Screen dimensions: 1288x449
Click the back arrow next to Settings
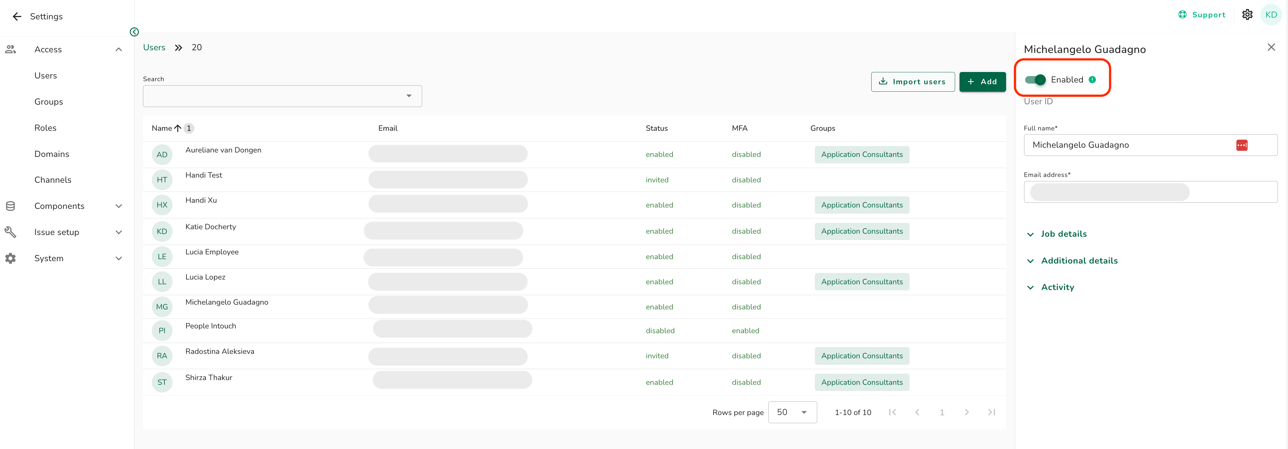pyautogui.click(x=17, y=16)
